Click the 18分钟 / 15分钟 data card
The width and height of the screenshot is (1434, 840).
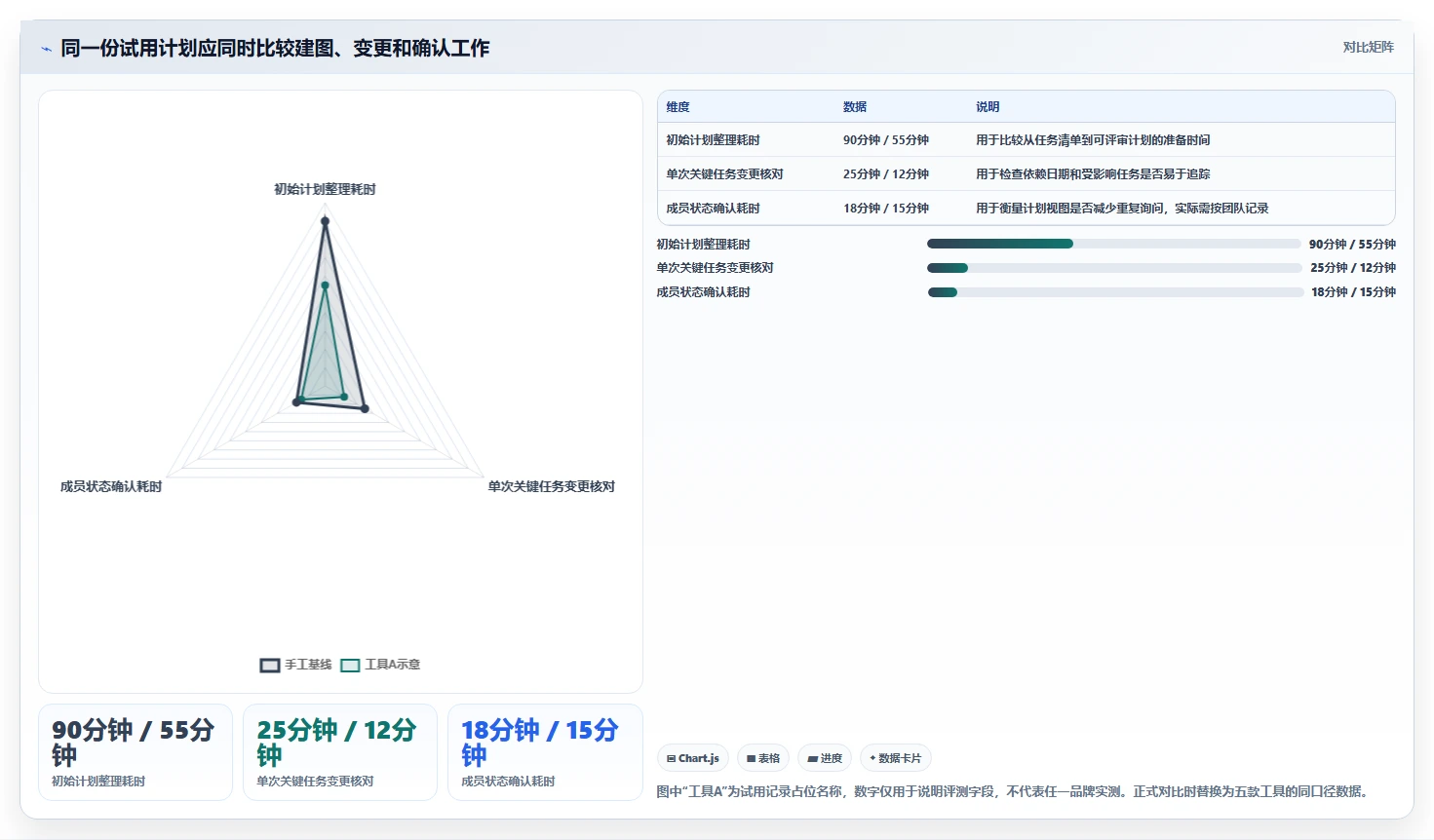point(545,752)
